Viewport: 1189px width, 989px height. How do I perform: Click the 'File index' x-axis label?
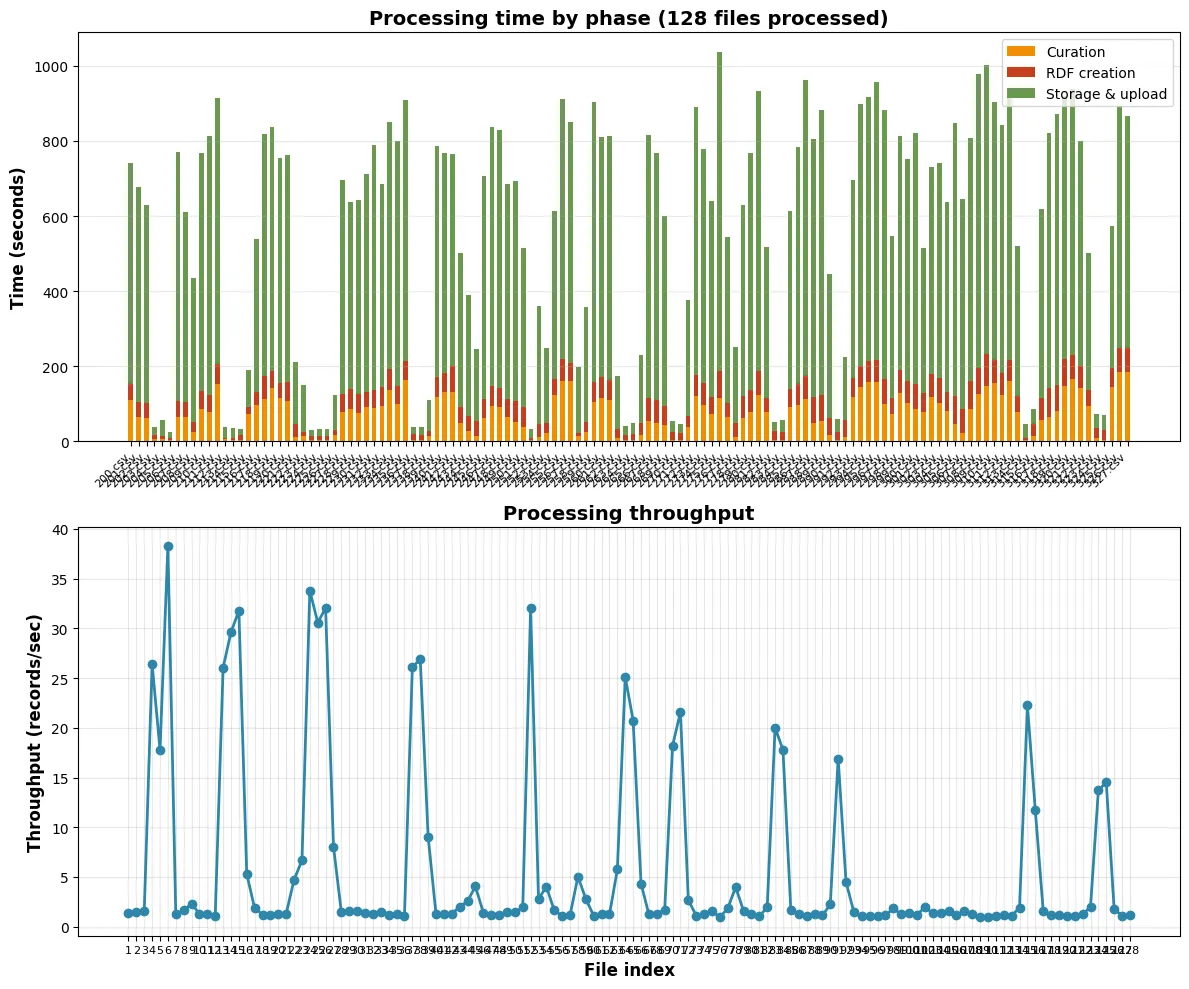click(x=628, y=970)
